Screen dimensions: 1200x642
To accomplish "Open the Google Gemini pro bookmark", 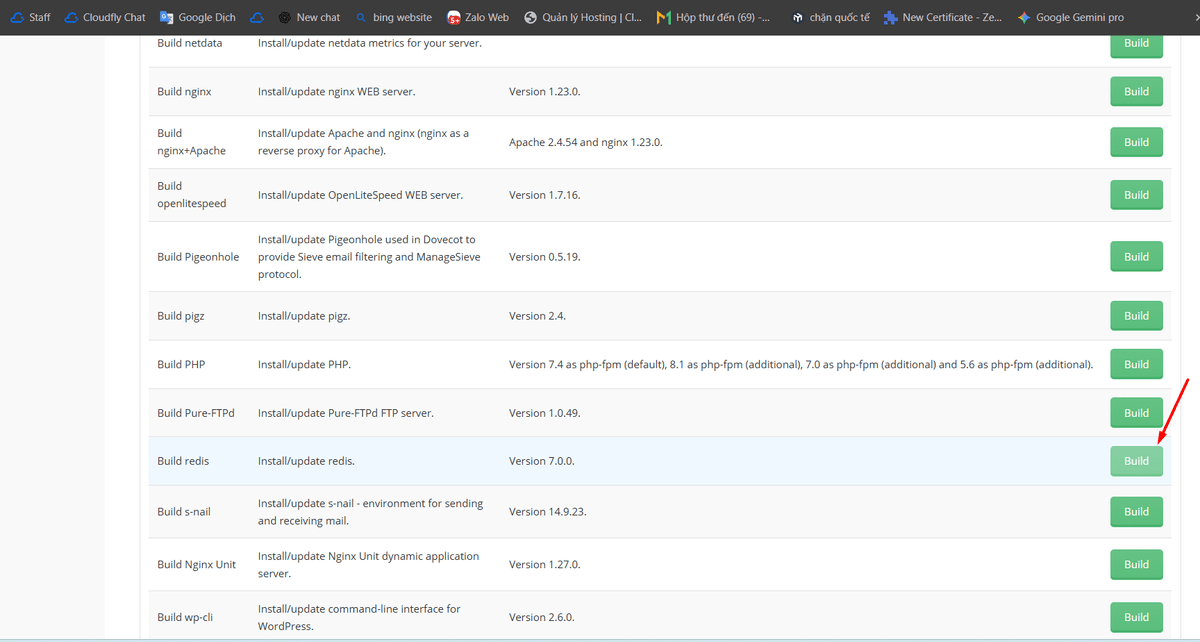I will pyautogui.click(x=1070, y=17).
